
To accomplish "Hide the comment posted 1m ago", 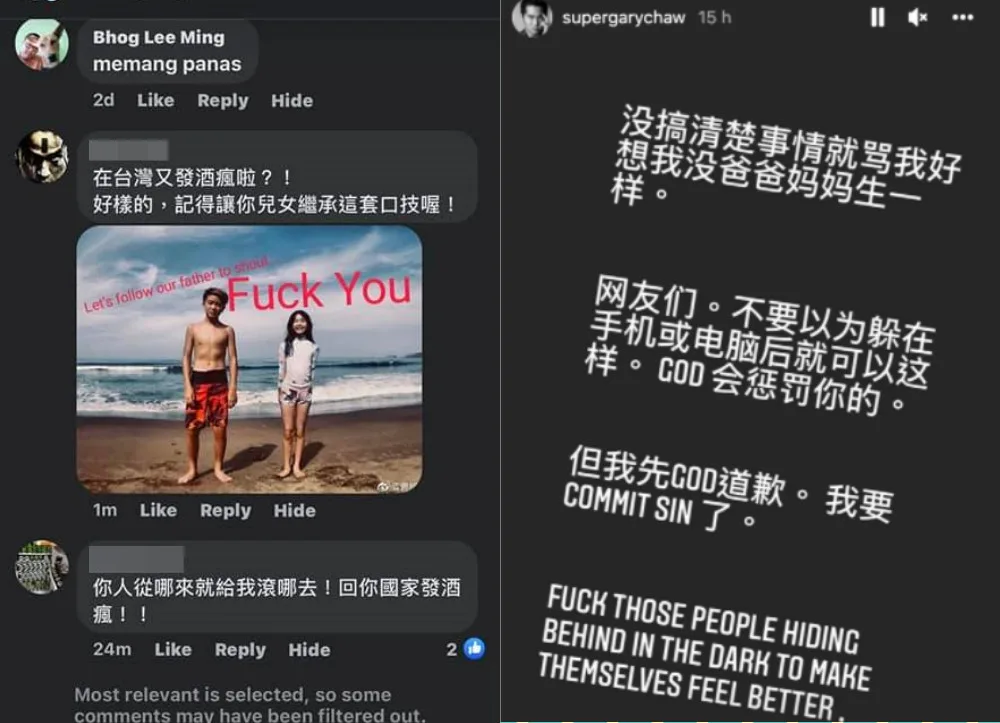I will click(x=295, y=510).
